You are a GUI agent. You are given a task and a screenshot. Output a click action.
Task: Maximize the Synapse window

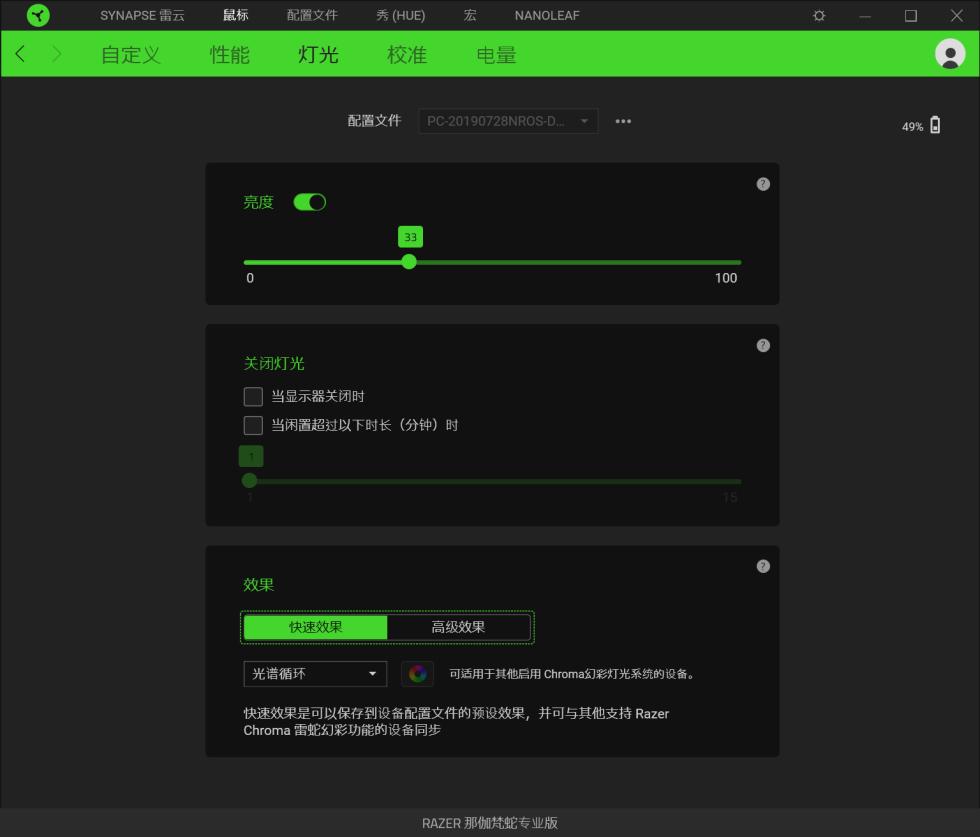911,16
